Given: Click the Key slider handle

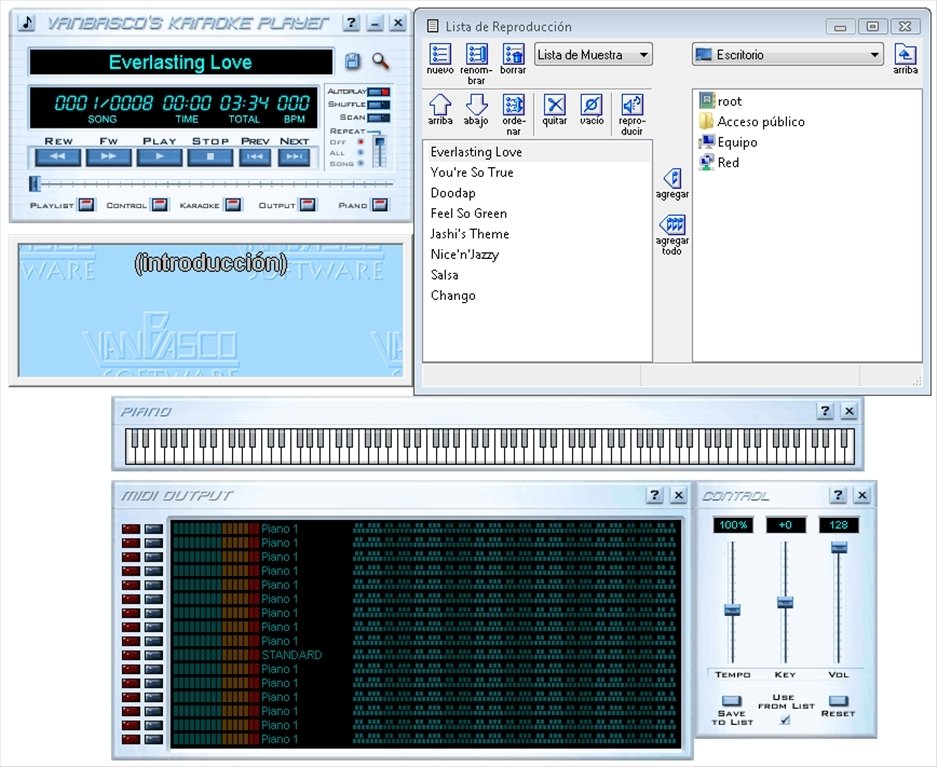Looking at the screenshot, I should [785, 602].
